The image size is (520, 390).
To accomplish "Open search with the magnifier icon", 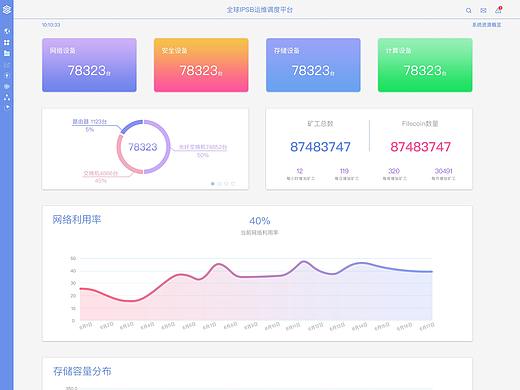I will point(468,10).
